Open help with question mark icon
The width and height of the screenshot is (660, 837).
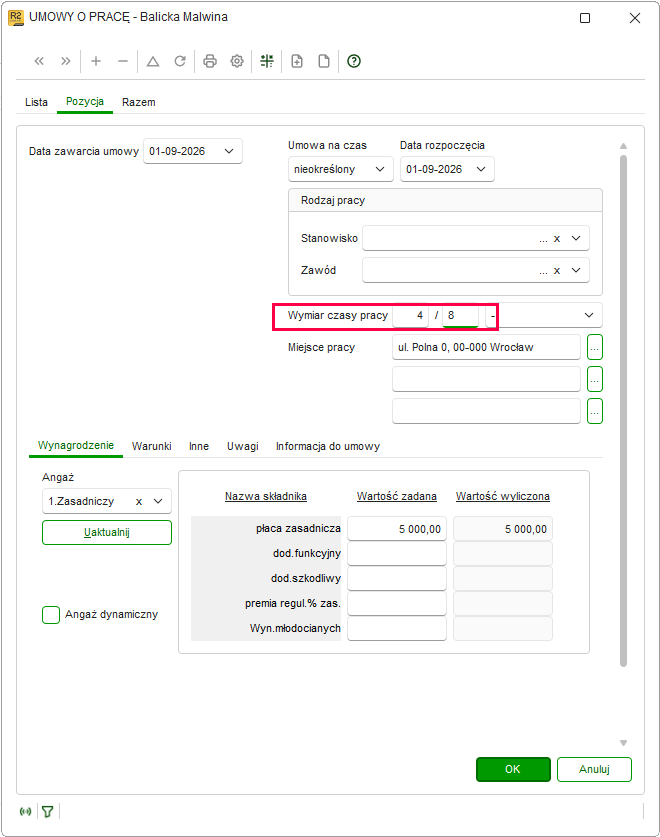tap(353, 61)
